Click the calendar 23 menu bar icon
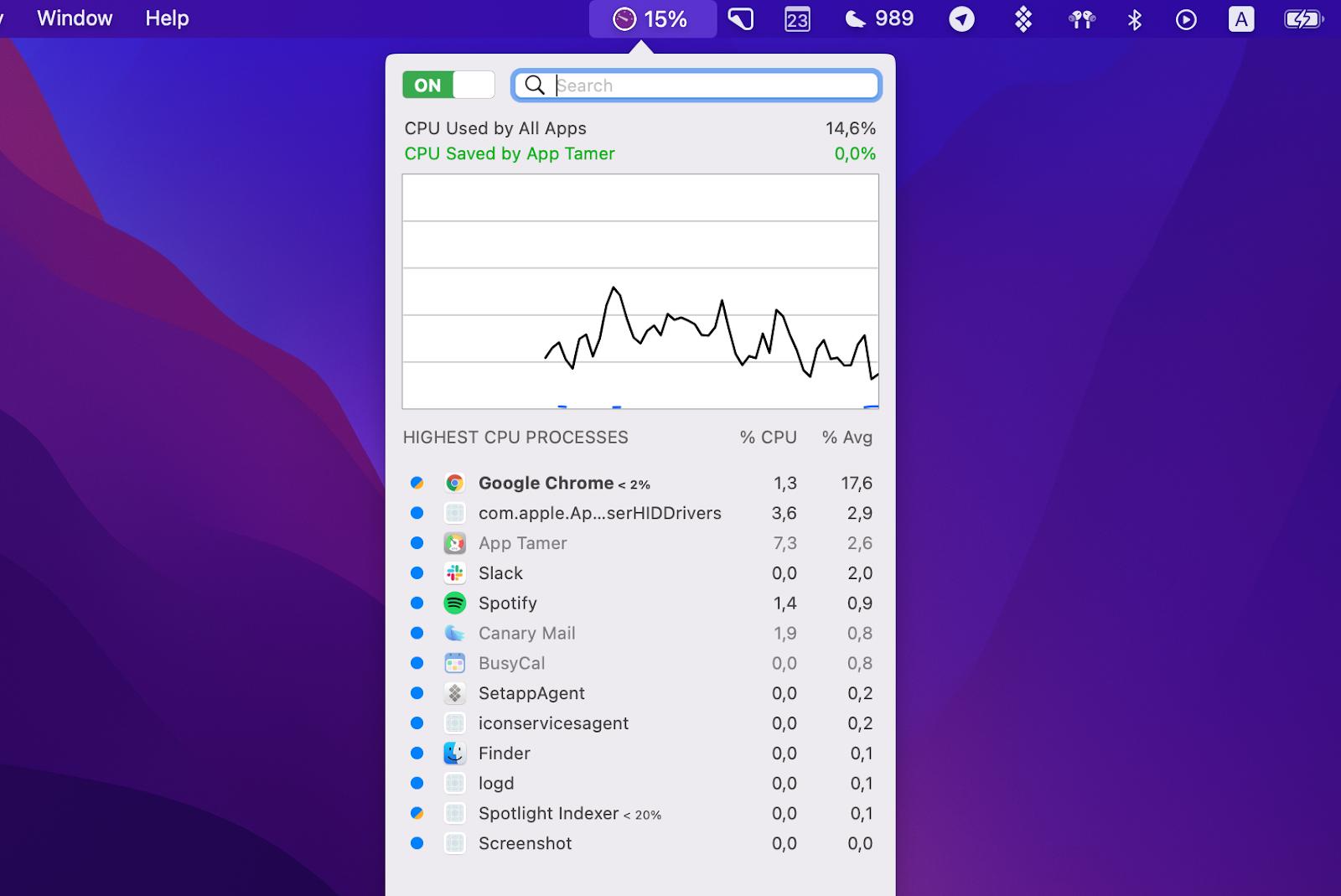This screenshot has width=1341, height=896. (x=797, y=18)
